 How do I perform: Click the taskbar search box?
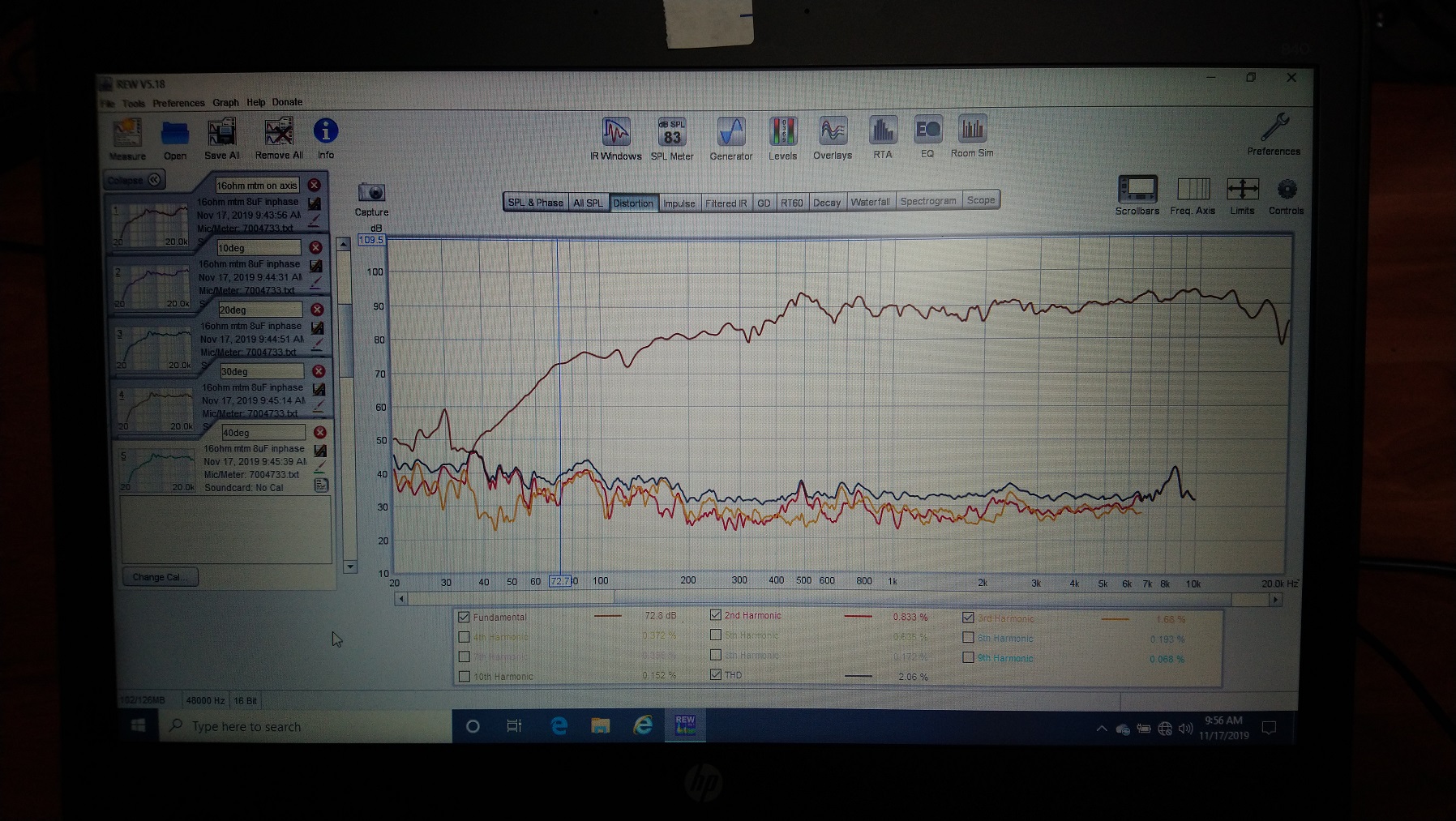click(x=305, y=726)
